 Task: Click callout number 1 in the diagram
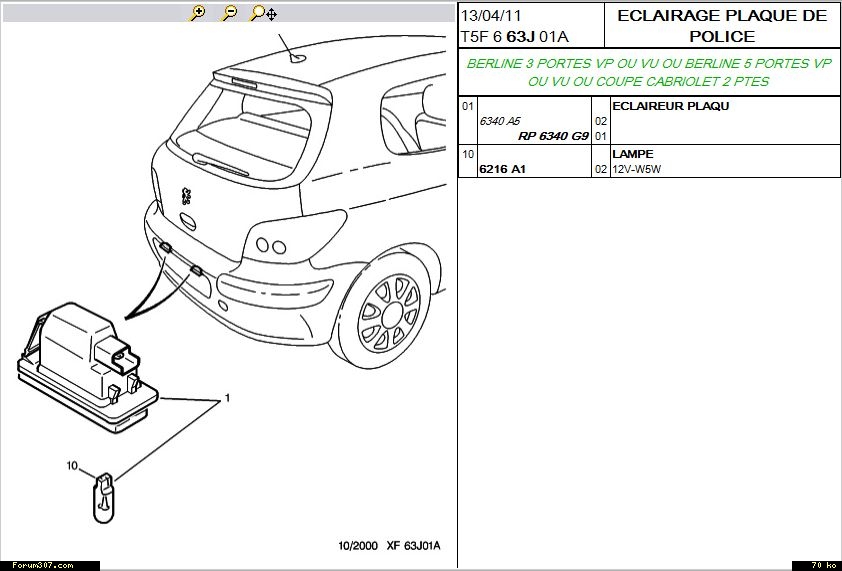click(x=228, y=397)
